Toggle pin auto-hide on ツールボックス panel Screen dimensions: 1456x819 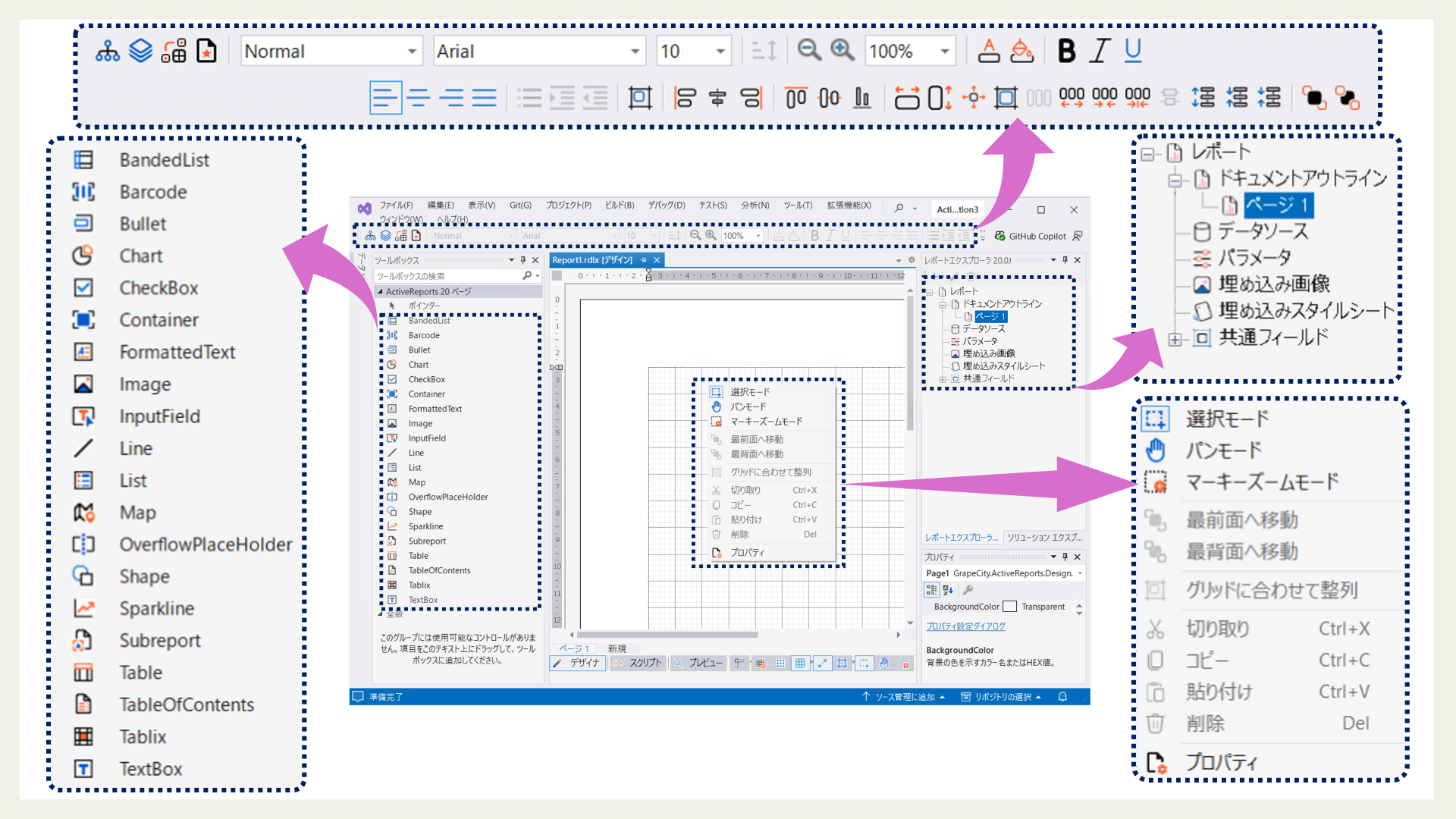click(523, 260)
